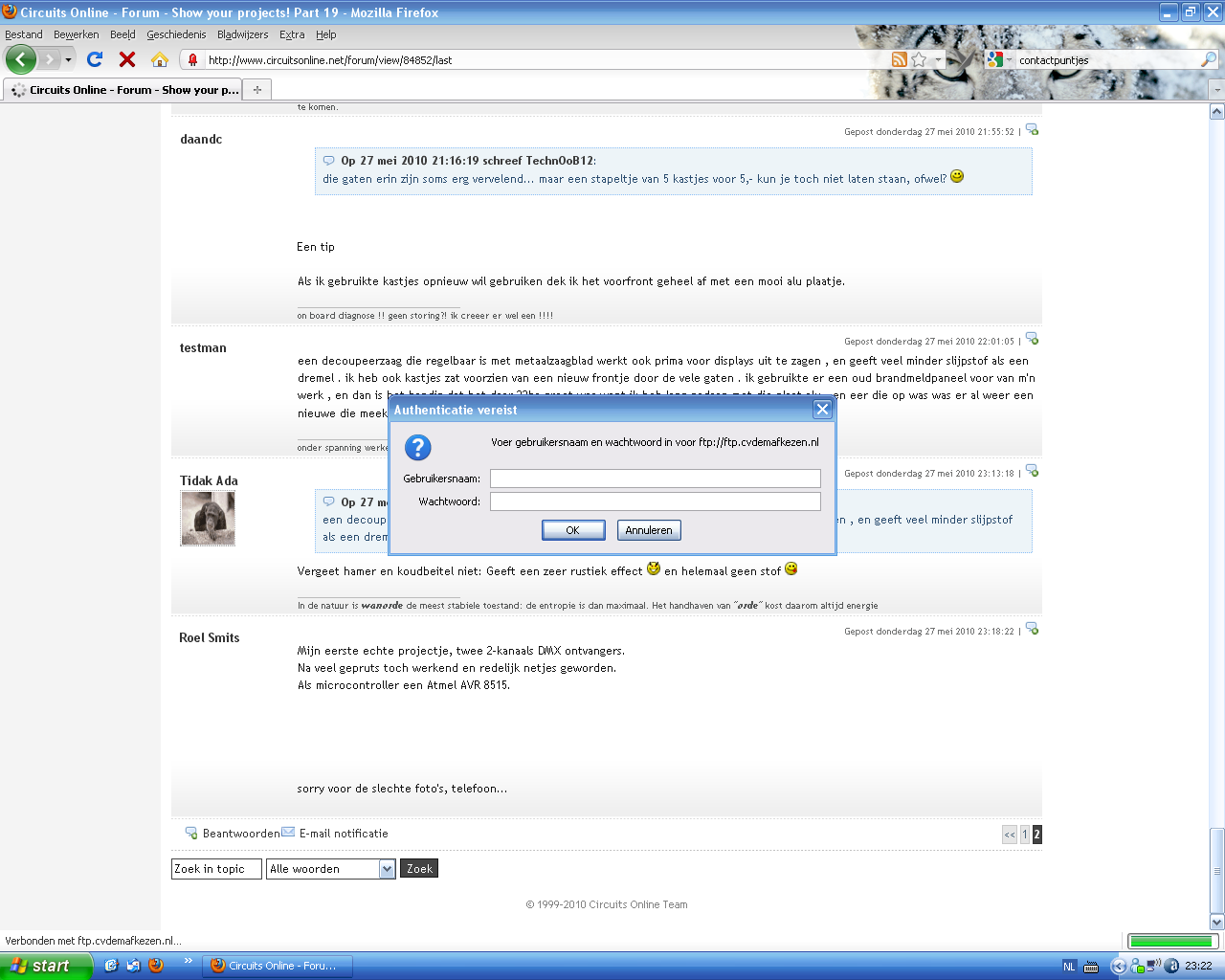The image size is (1225, 980).
Task: Click the browser Back arrow button
Action: tap(20, 59)
